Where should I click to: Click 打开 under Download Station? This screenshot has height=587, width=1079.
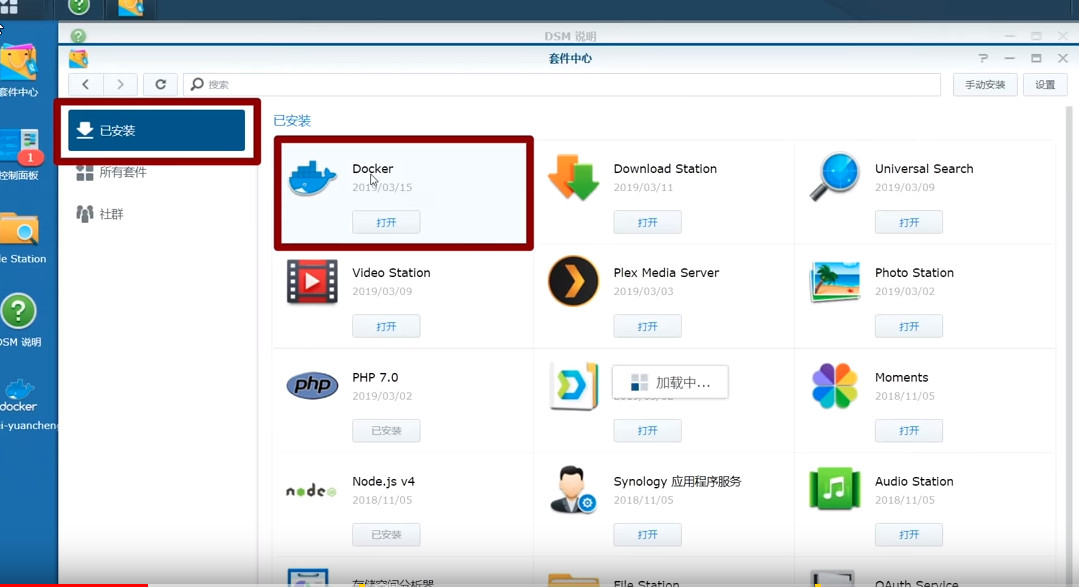coord(648,222)
